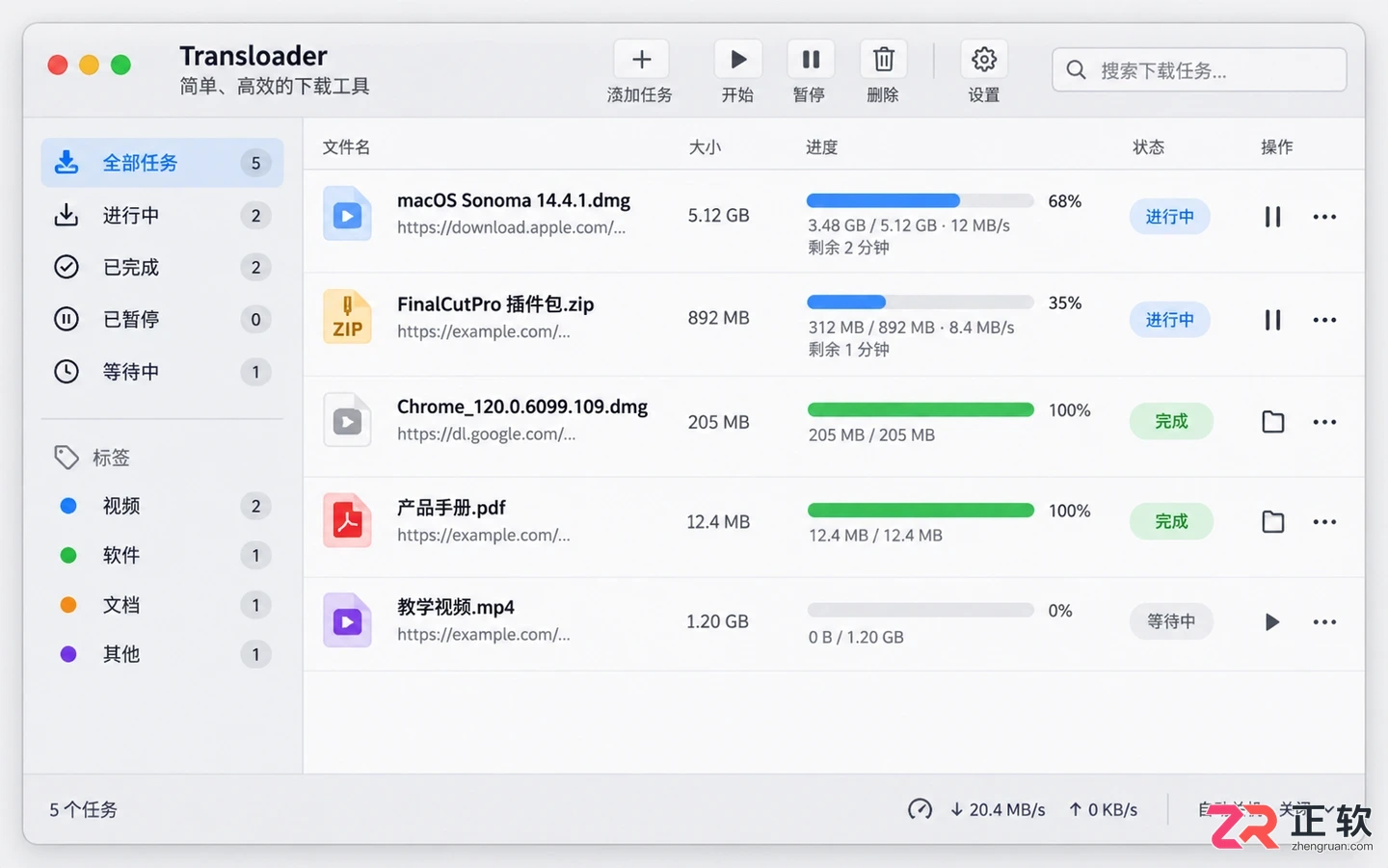Start 教学视频.mp4 download
This screenshot has width=1388, height=868.
[1272, 622]
